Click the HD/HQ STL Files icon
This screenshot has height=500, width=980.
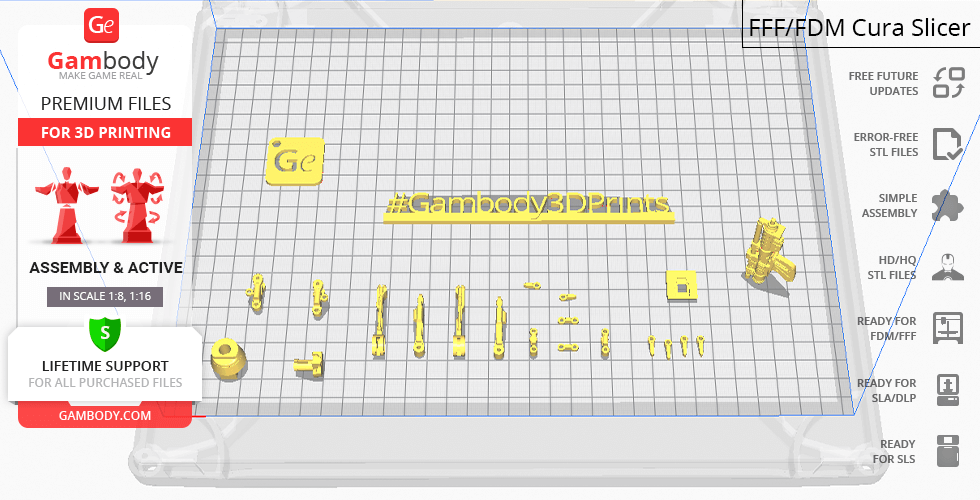pyautogui.click(x=946, y=267)
